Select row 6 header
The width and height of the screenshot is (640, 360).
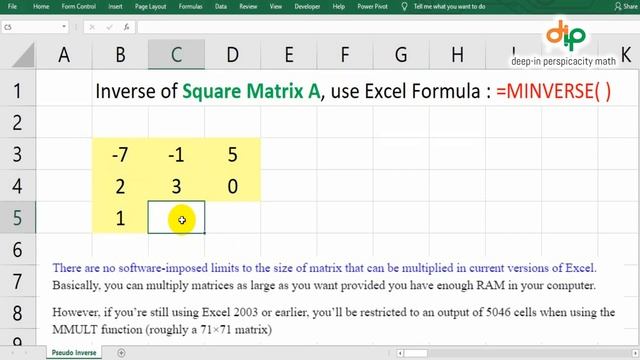[17, 249]
